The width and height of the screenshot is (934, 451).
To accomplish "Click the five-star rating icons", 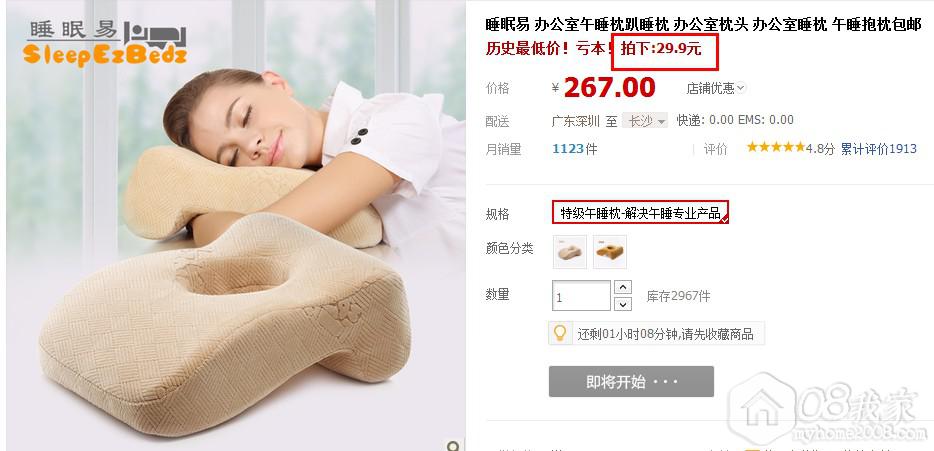I will tap(776, 147).
